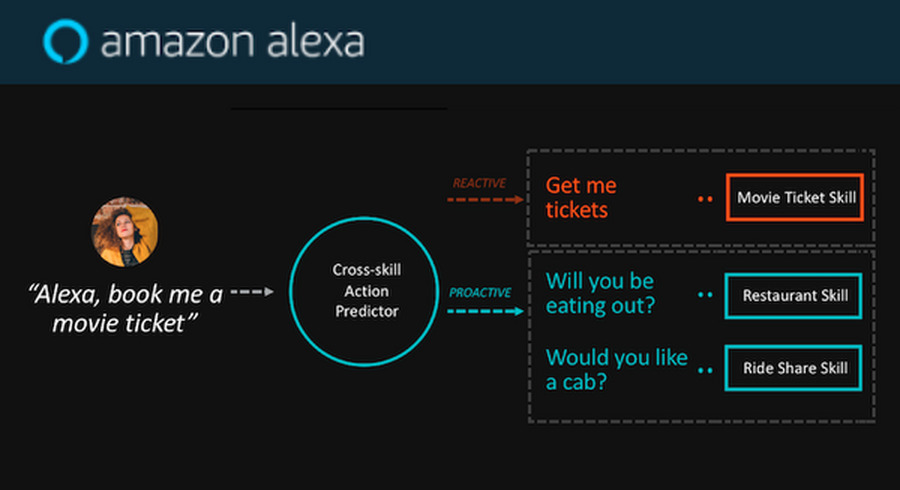Image resolution: width=900 pixels, height=490 pixels.
Task: Click orange dots before Movie Ticket Skill
Action: [705, 199]
